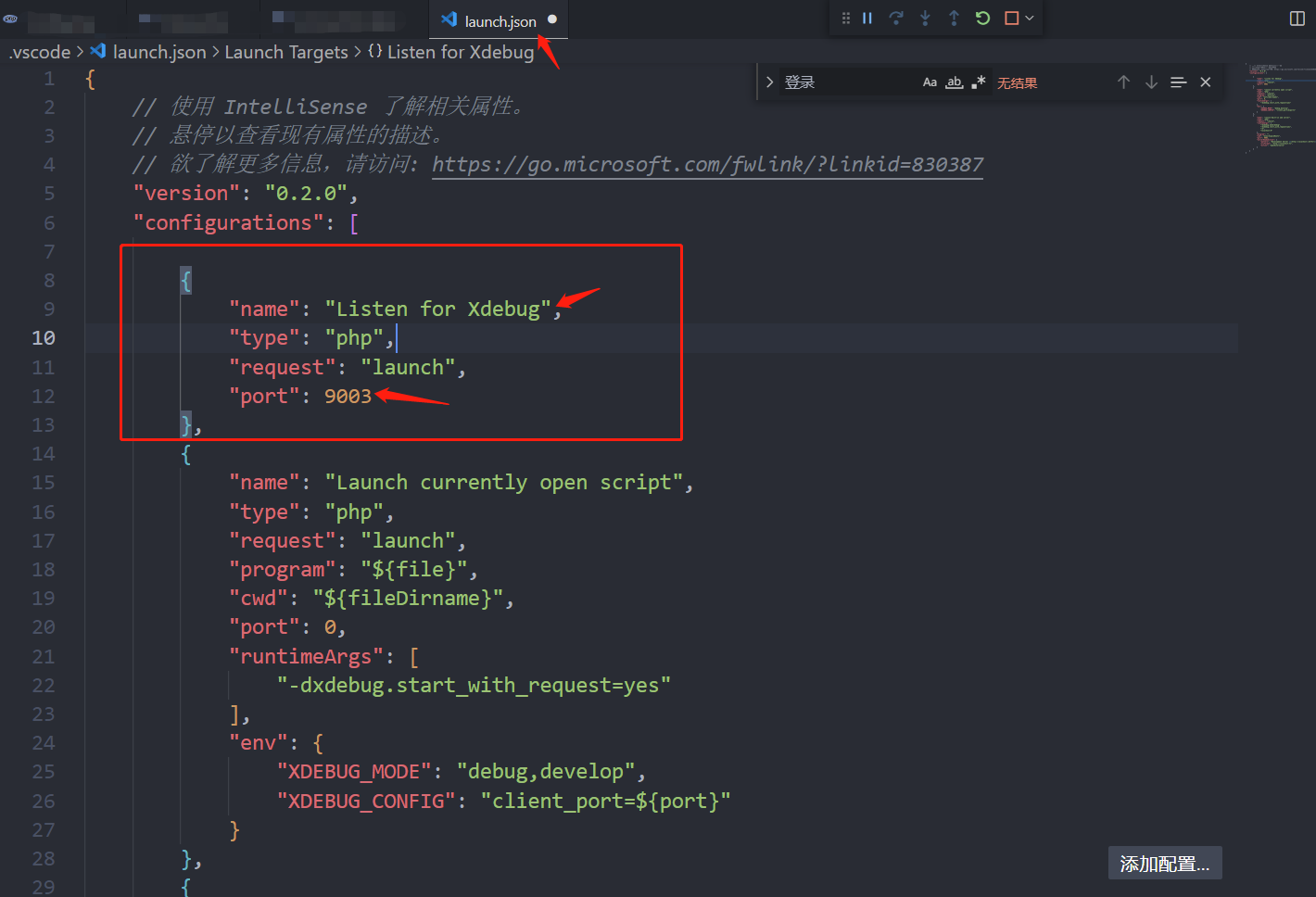This screenshot has width=1316, height=897.
Task: Expand the replace field in find widget
Action: [769, 82]
